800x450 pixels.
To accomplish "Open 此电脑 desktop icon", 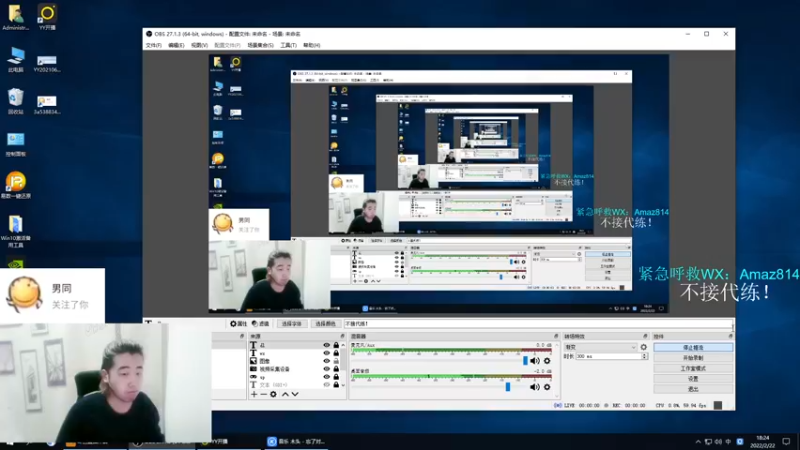I will [16, 59].
